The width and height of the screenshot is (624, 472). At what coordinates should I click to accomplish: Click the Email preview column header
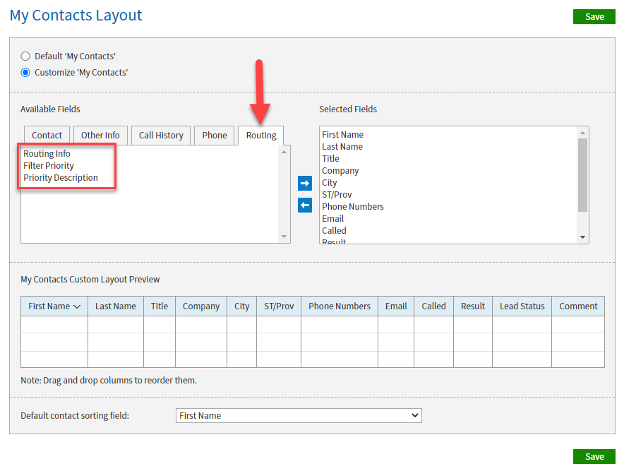pos(396,306)
